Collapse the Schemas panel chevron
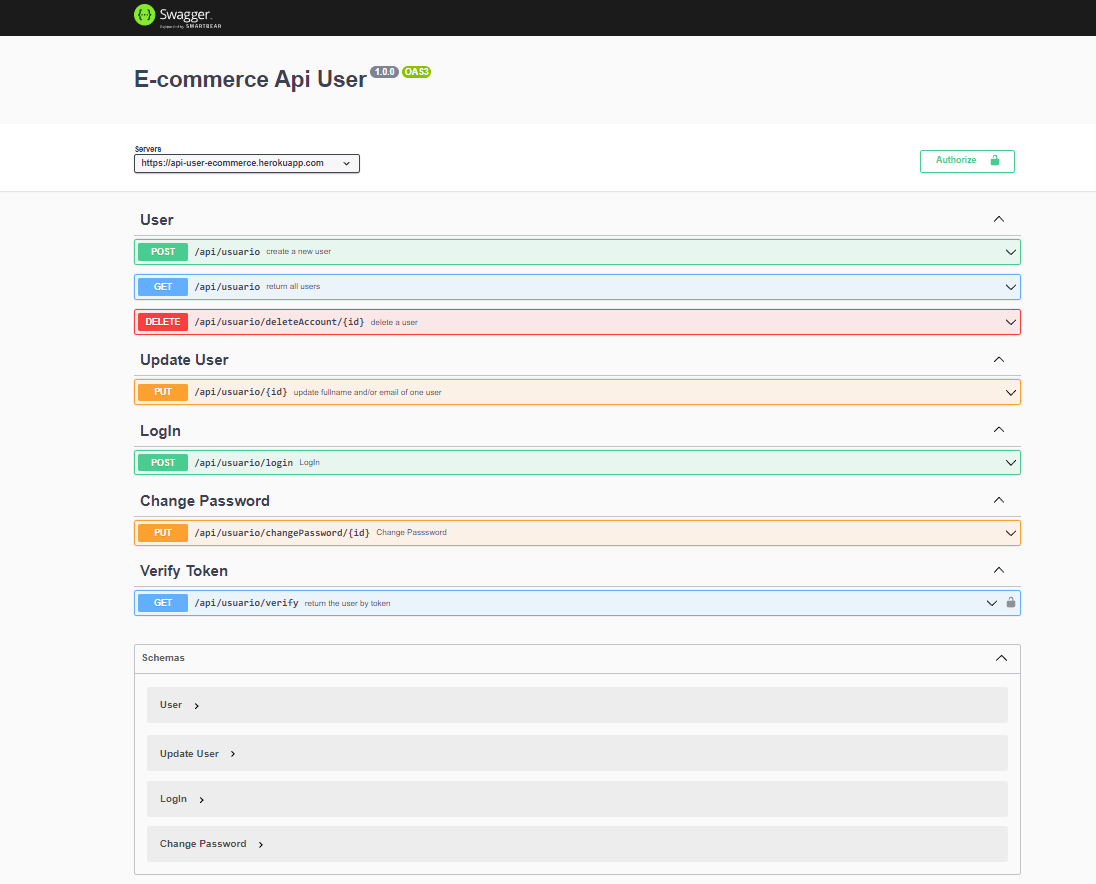The image size is (1096, 884). tap(1001, 658)
